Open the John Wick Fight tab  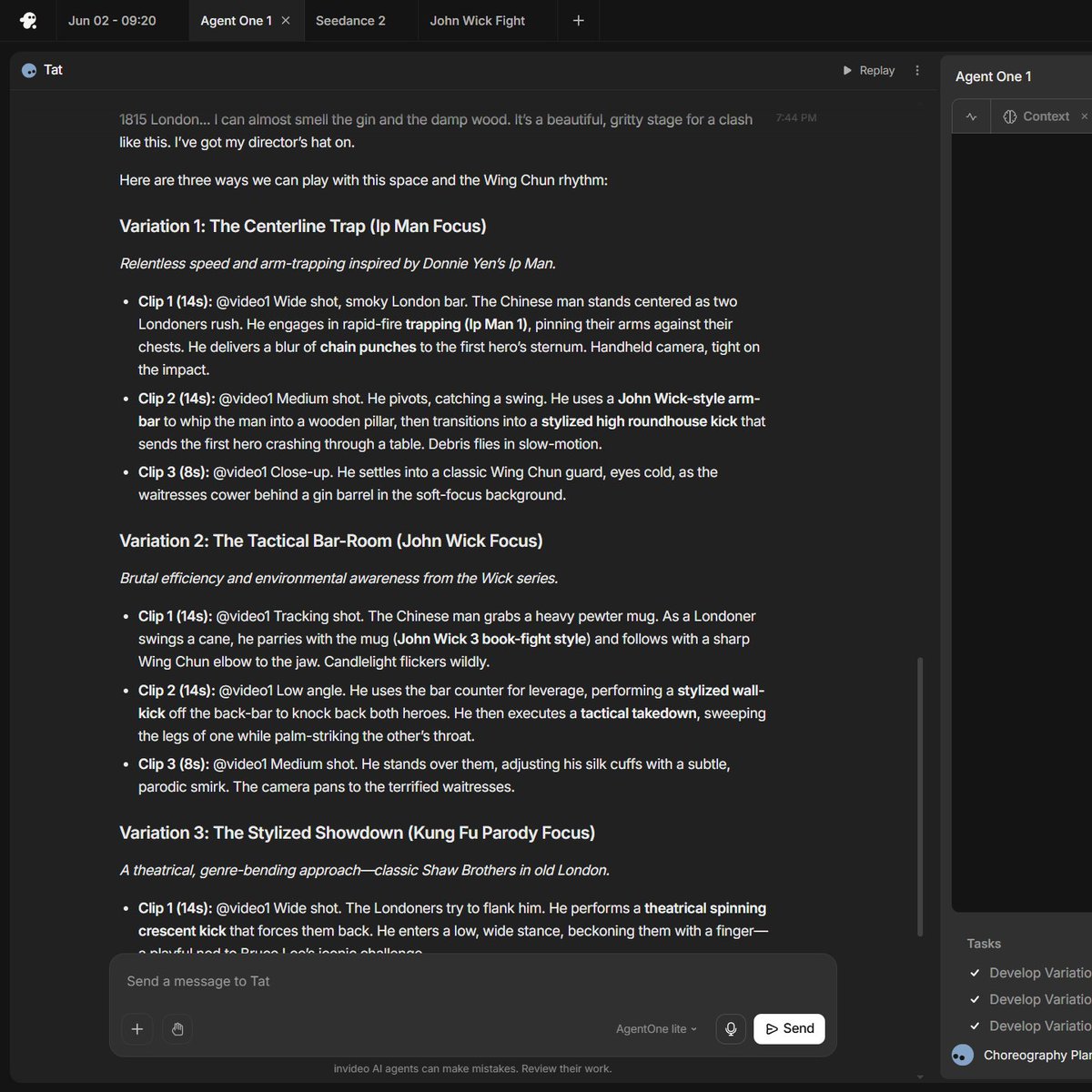478,20
